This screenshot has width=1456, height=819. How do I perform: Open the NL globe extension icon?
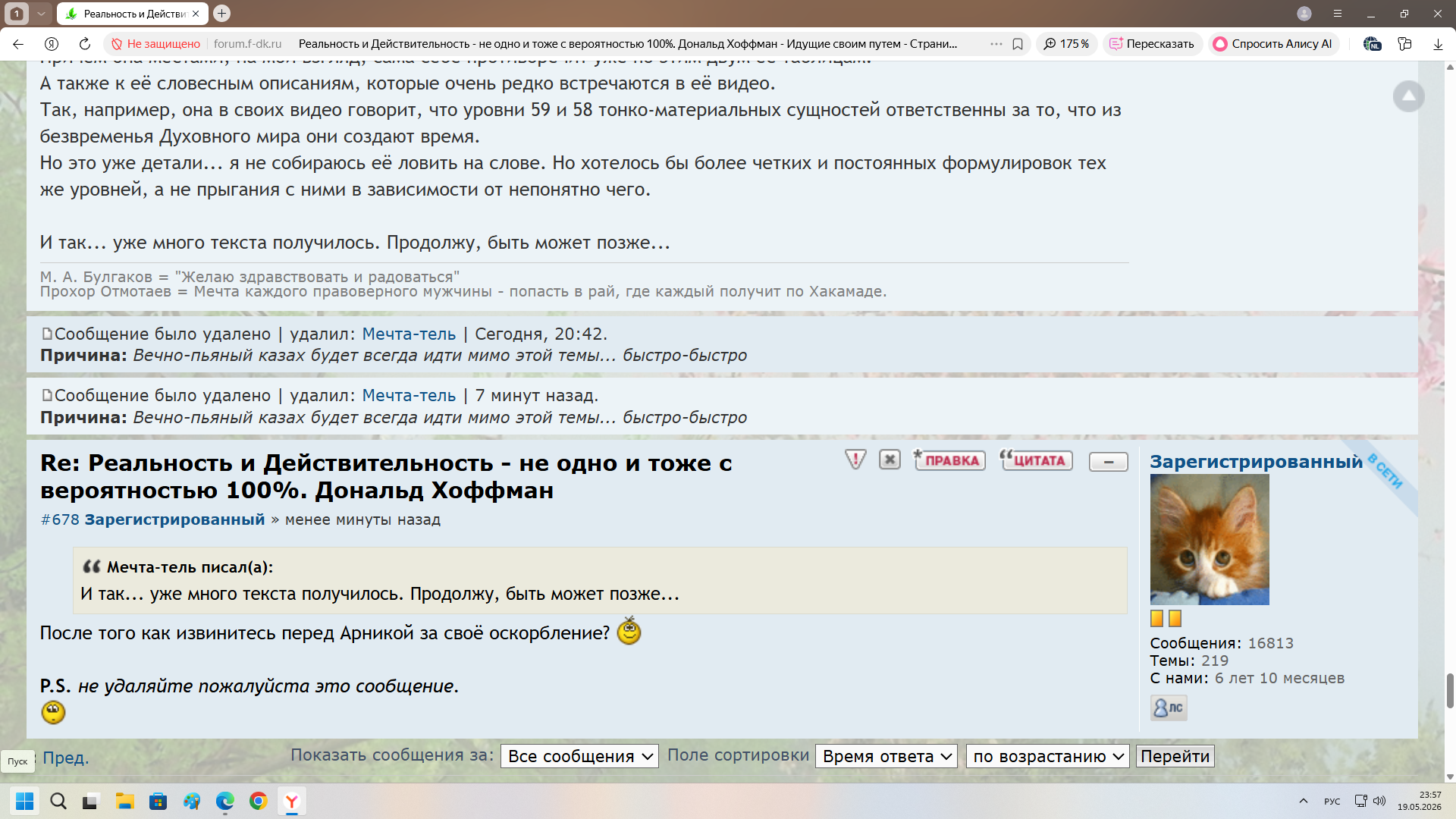[x=1372, y=44]
